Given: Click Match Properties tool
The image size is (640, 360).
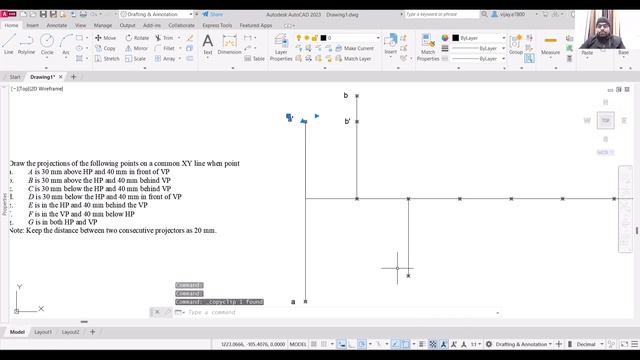Looking at the screenshot, I should point(428,47).
